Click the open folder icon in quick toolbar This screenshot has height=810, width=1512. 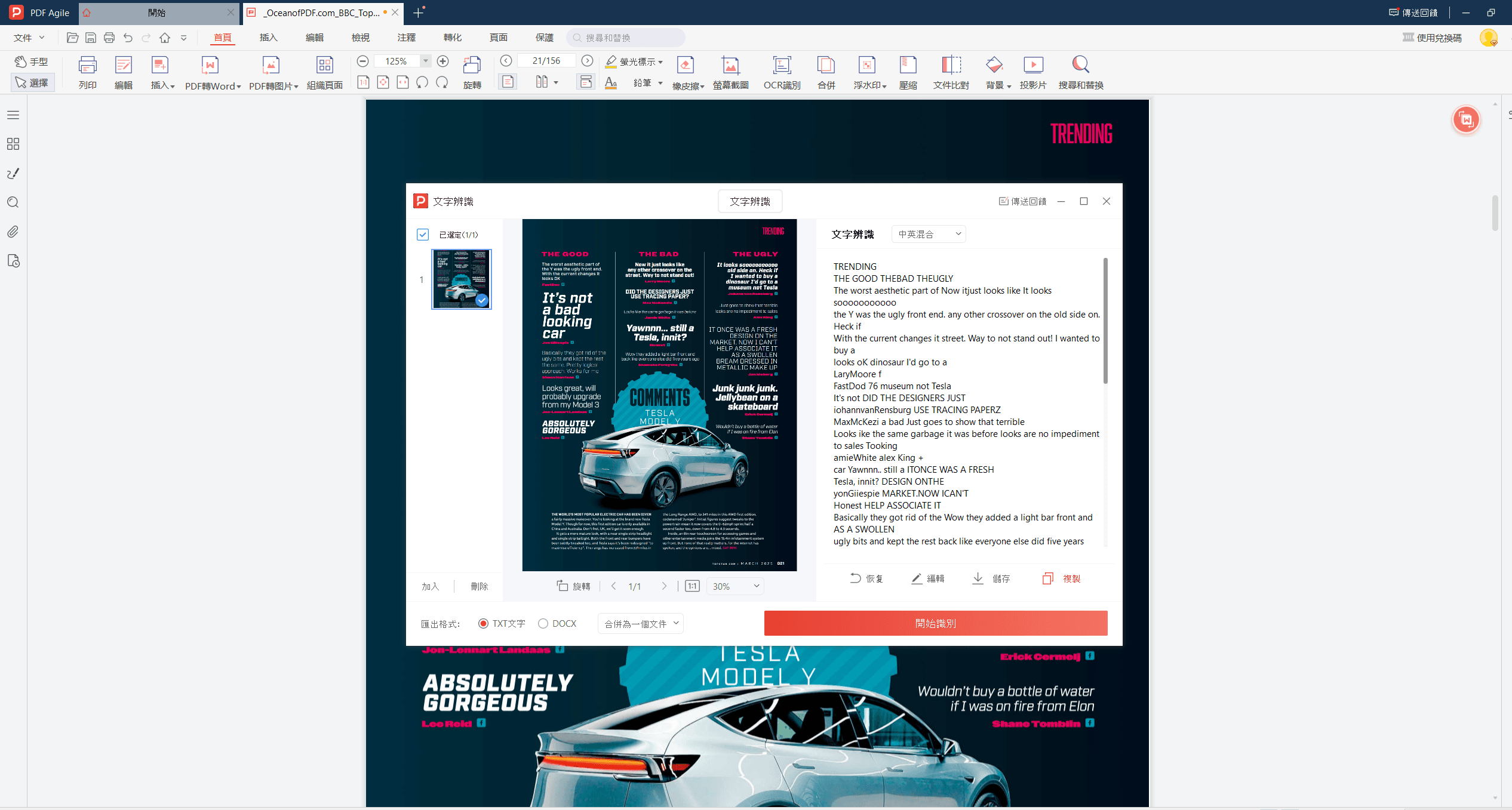pos(72,38)
